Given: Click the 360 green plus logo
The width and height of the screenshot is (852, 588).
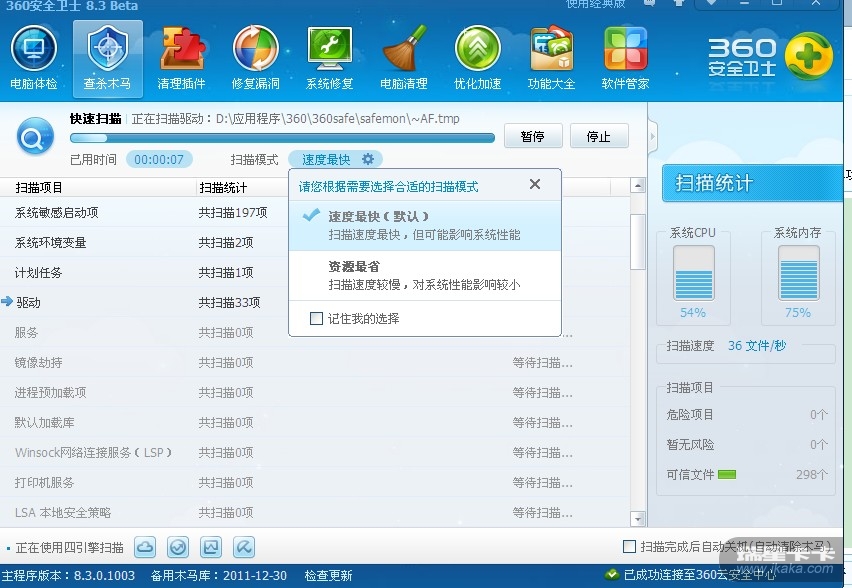Looking at the screenshot, I should (x=809, y=56).
